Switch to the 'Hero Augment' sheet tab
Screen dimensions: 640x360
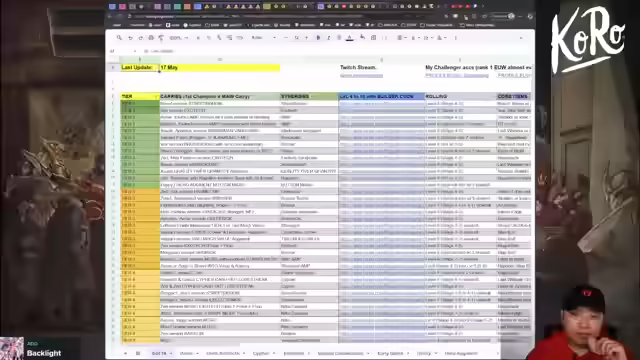(461, 353)
